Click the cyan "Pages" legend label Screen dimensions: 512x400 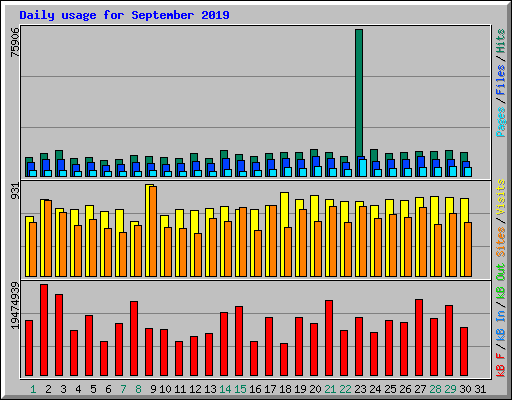pyautogui.click(x=501, y=122)
